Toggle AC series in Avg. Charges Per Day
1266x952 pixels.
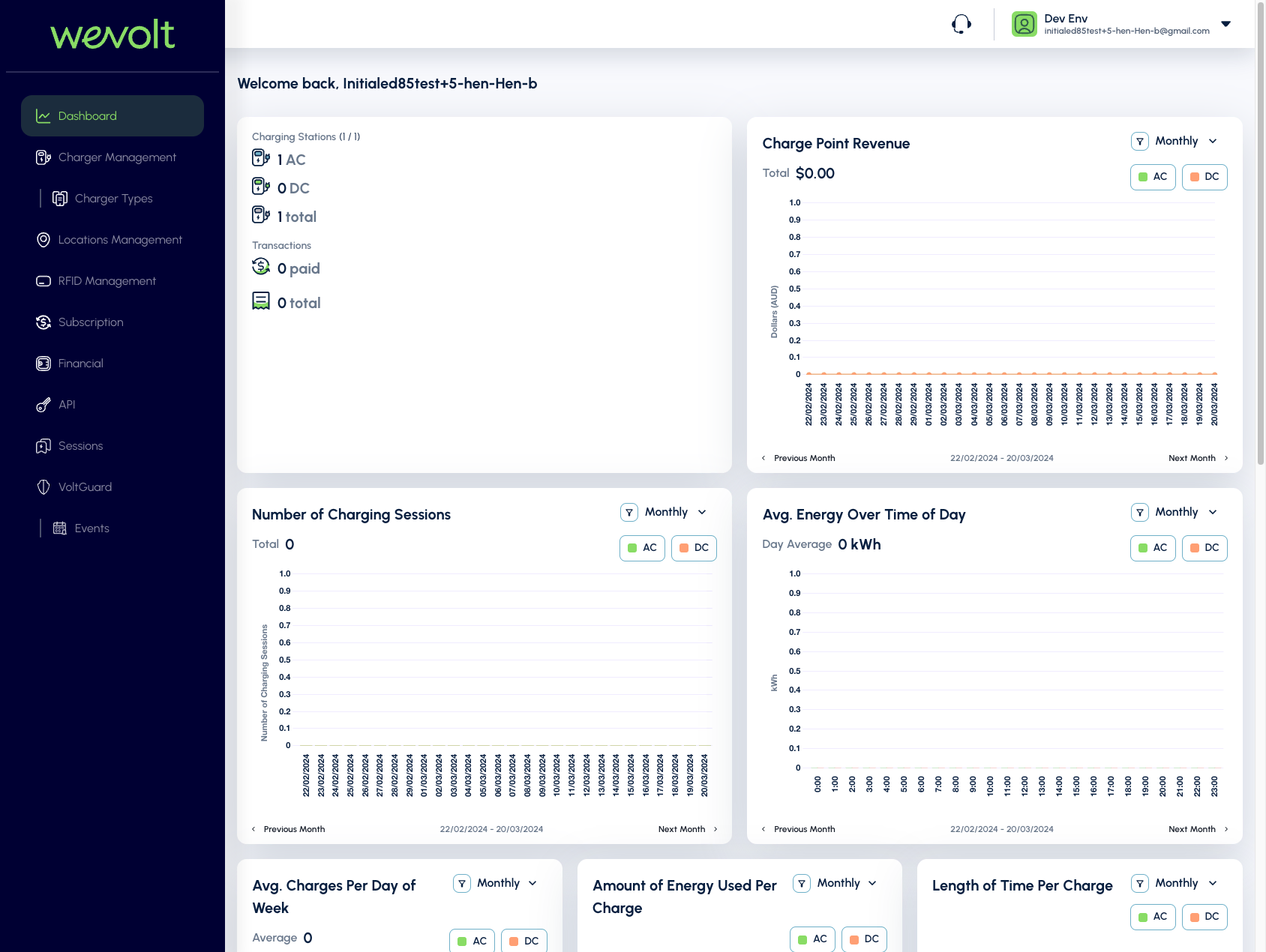pyautogui.click(x=472, y=941)
